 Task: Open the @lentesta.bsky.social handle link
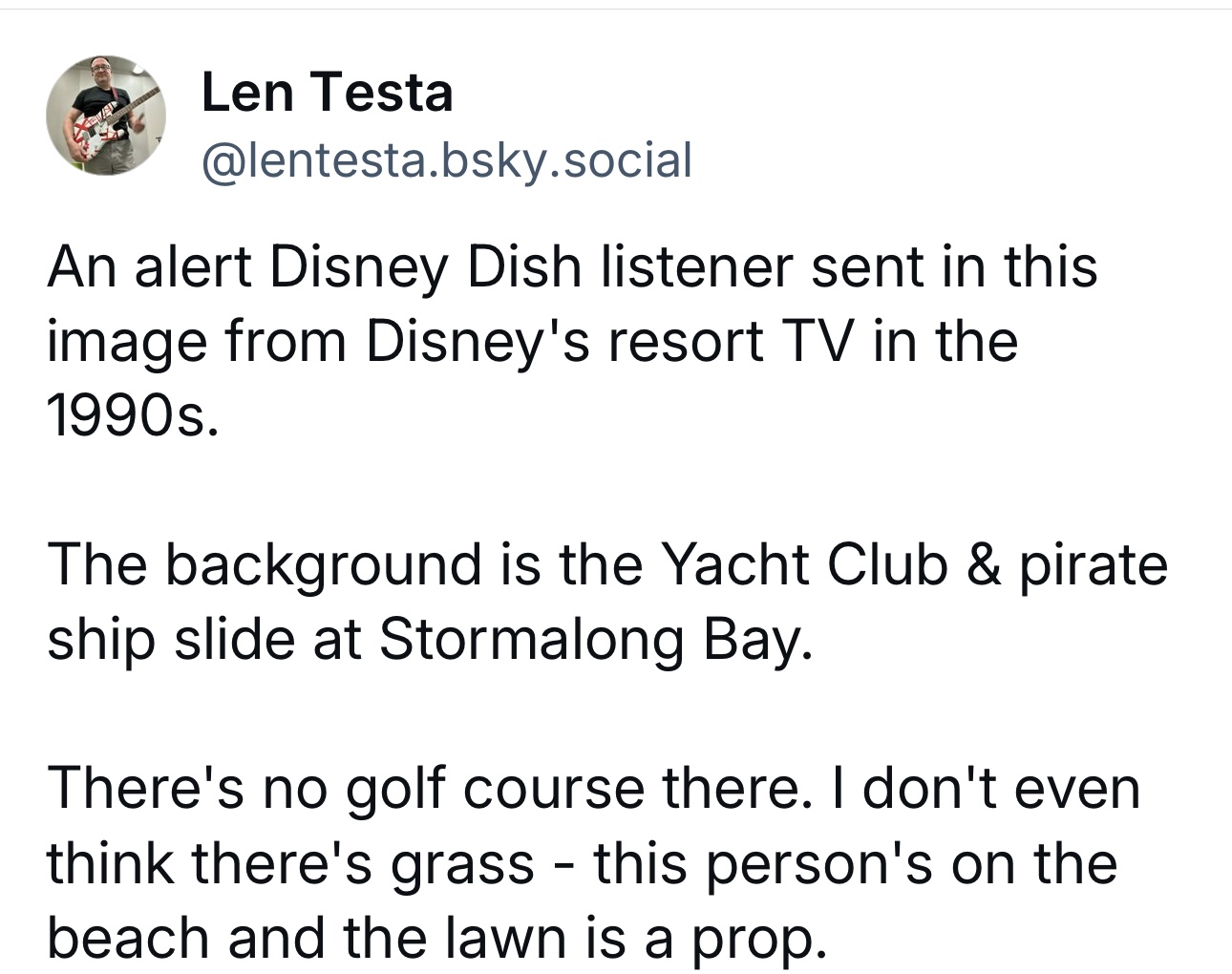tap(446, 159)
